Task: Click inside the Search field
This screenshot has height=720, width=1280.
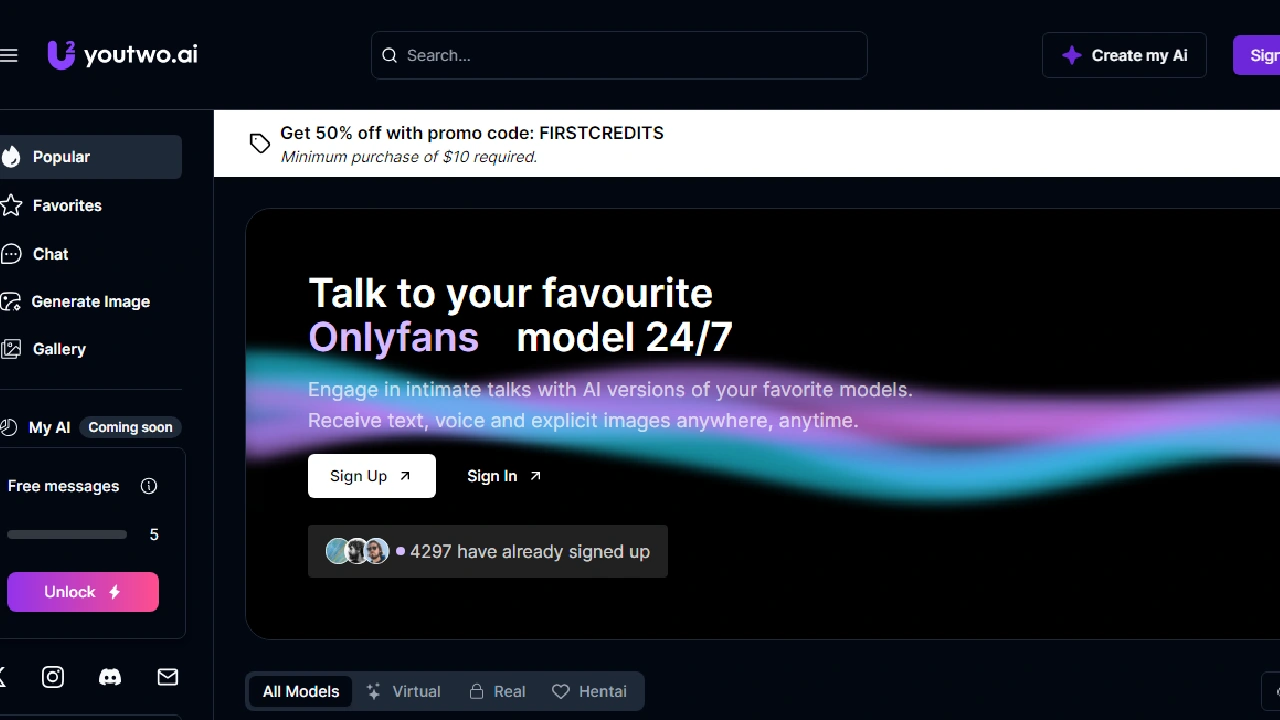Action: [619, 55]
